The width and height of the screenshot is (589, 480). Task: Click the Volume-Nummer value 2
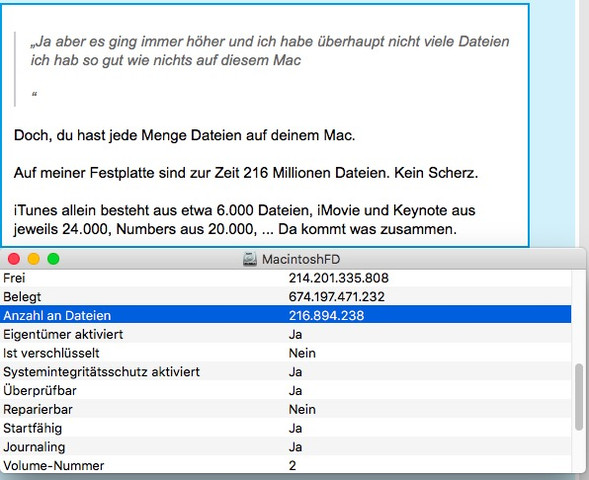coord(293,466)
